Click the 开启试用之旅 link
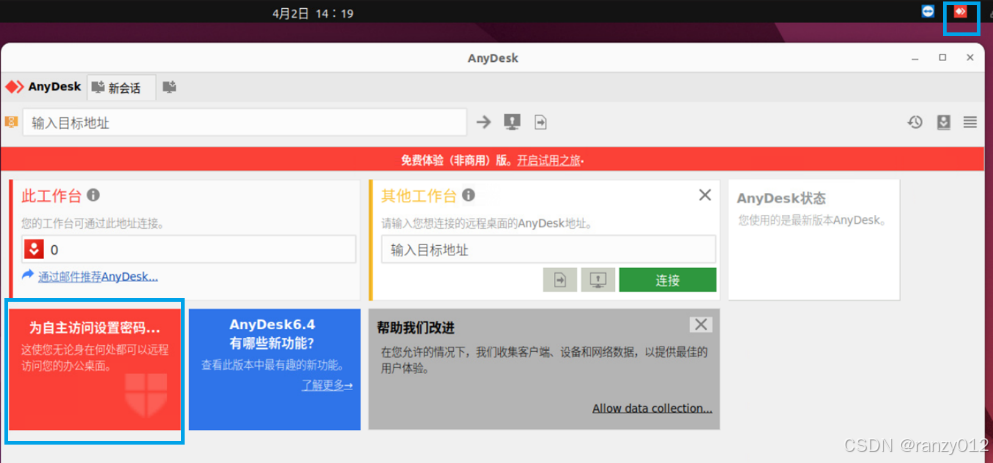This screenshot has height=463, width=993. 548,160
